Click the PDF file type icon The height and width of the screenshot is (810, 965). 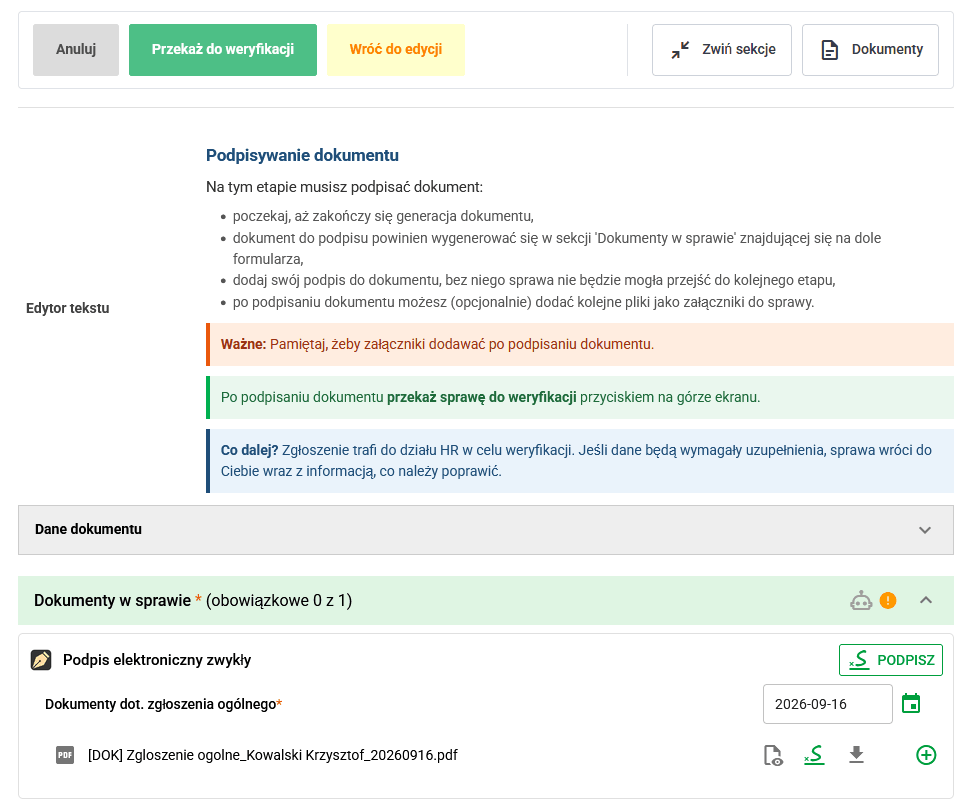point(65,755)
